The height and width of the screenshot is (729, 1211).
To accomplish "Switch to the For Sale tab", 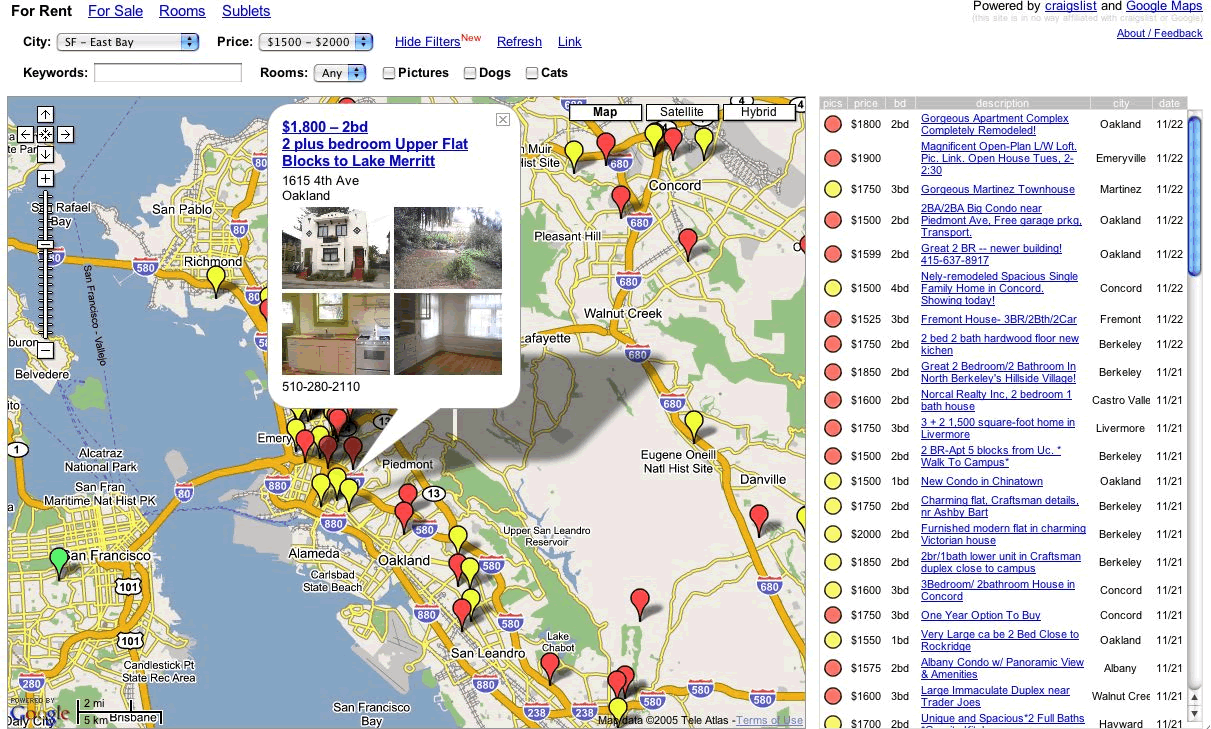I will [x=115, y=11].
